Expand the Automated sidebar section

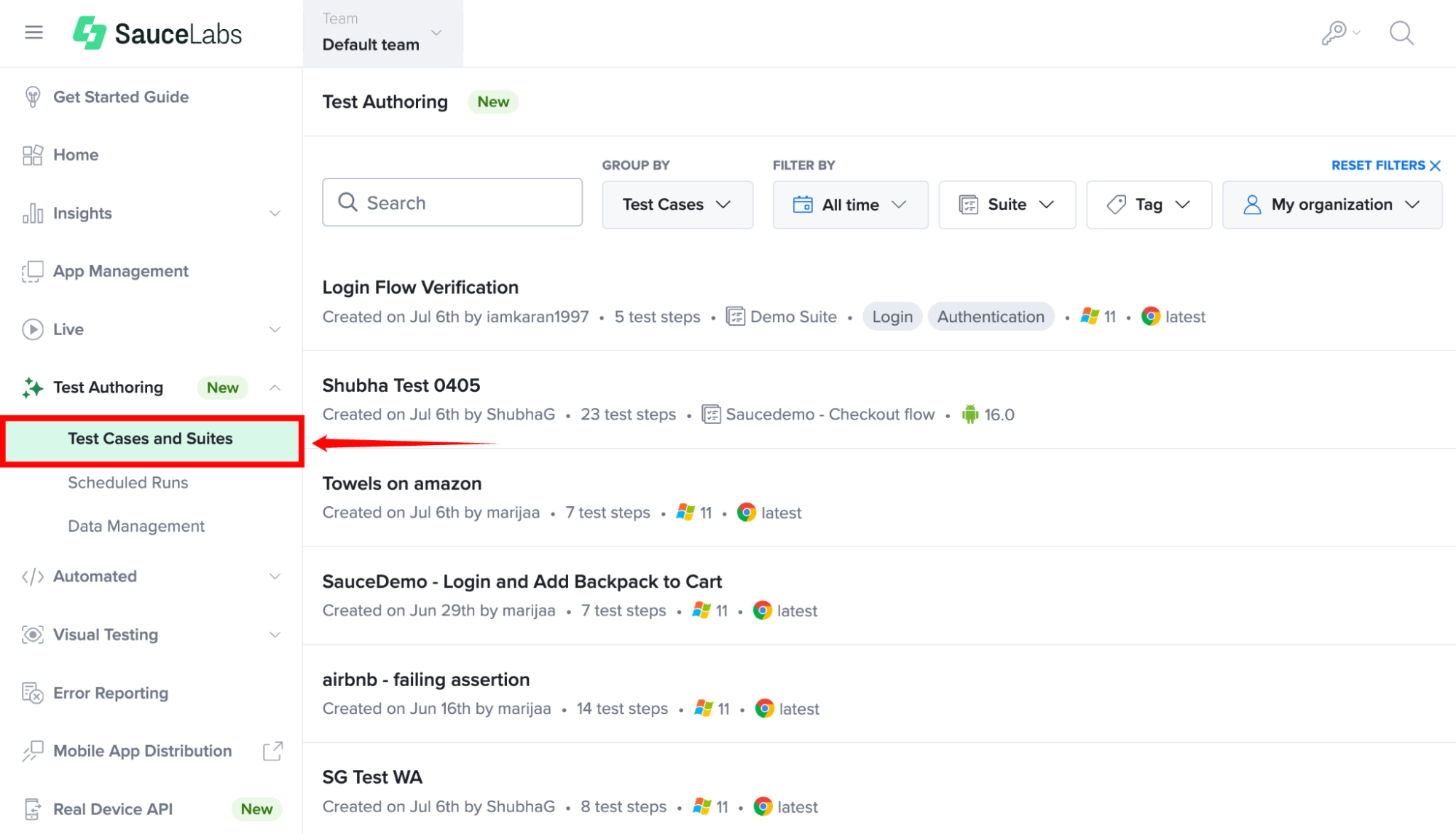coord(275,577)
